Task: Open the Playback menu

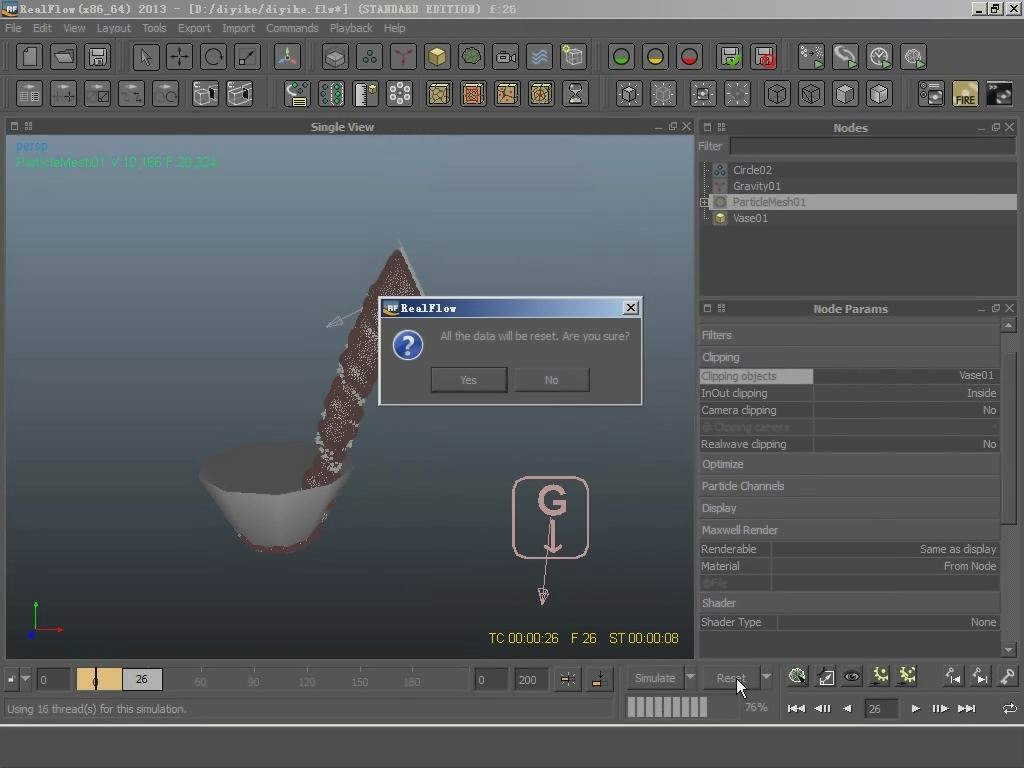Action: coord(351,28)
